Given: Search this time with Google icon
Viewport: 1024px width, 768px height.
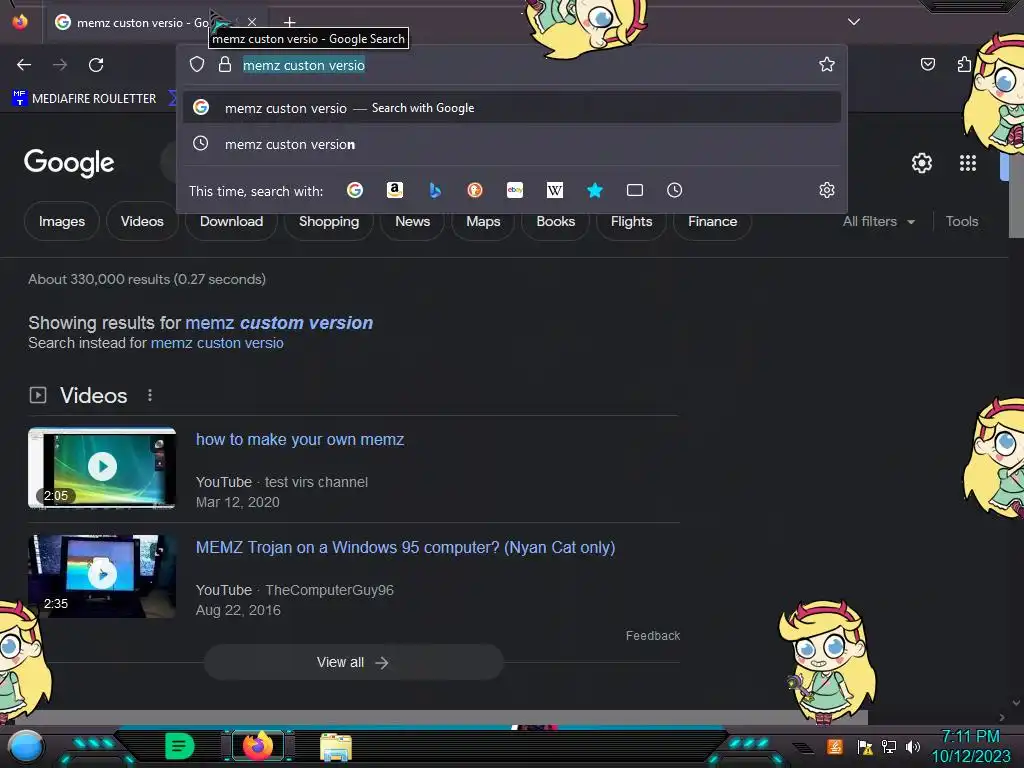Looking at the screenshot, I should click(355, 190).
